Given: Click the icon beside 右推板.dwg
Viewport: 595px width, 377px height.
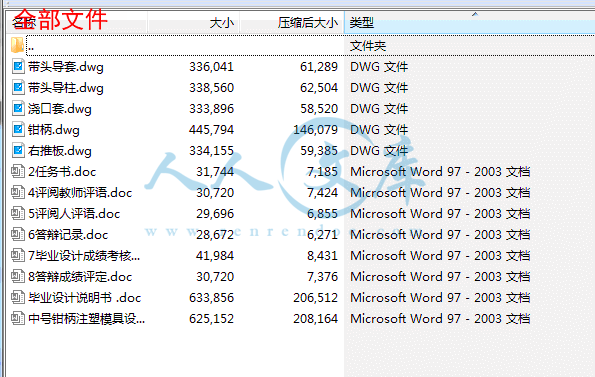Looking at the screenshot, I should [18, 151].
